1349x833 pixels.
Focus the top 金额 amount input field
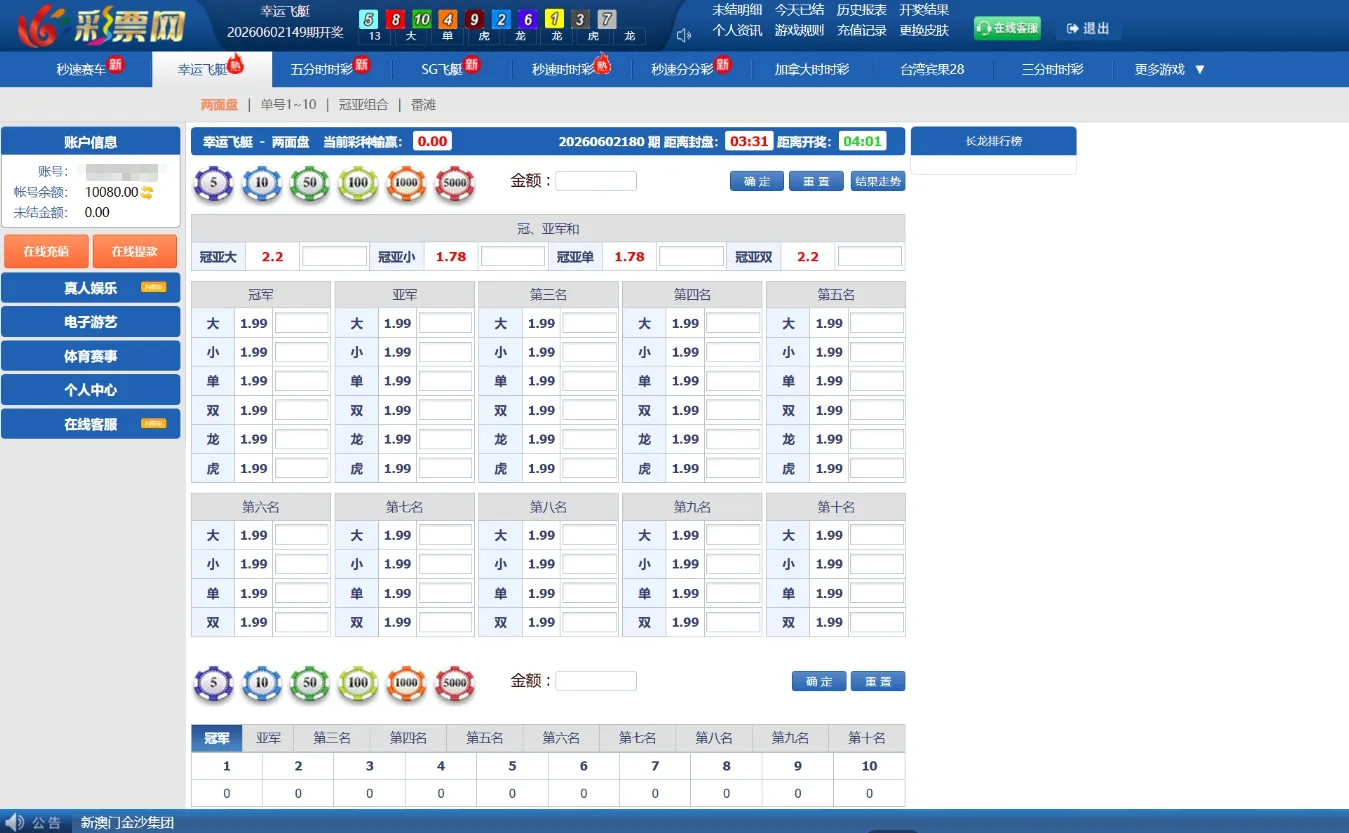point(596,181)
